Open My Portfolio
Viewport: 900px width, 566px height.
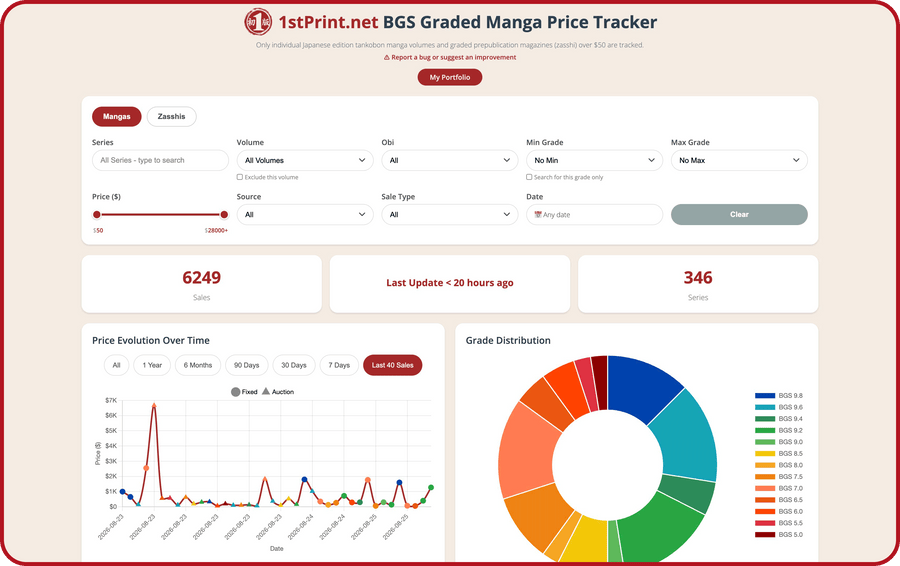(450, 77)
